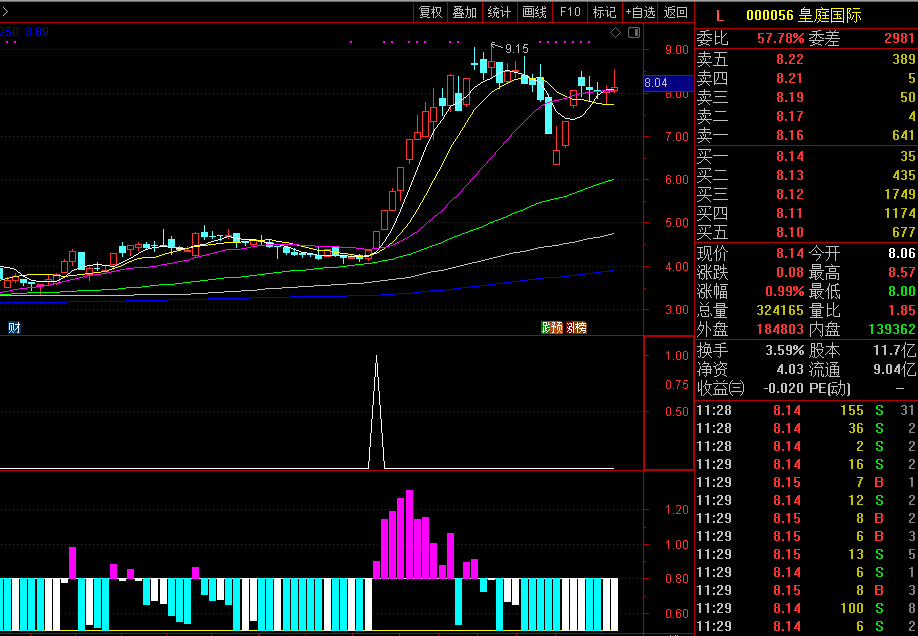Click the 量比 1.85 value

[x=902, y=310]
